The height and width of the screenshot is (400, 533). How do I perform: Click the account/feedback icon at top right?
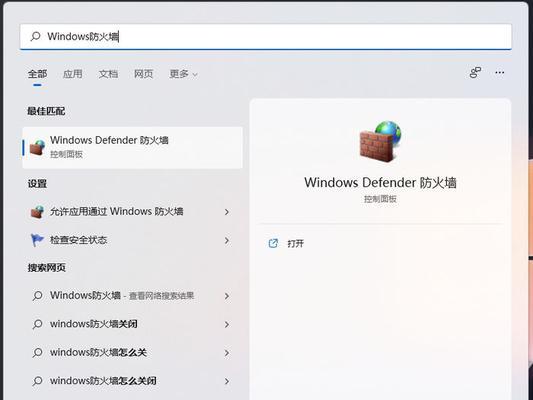tap(475, 72)
